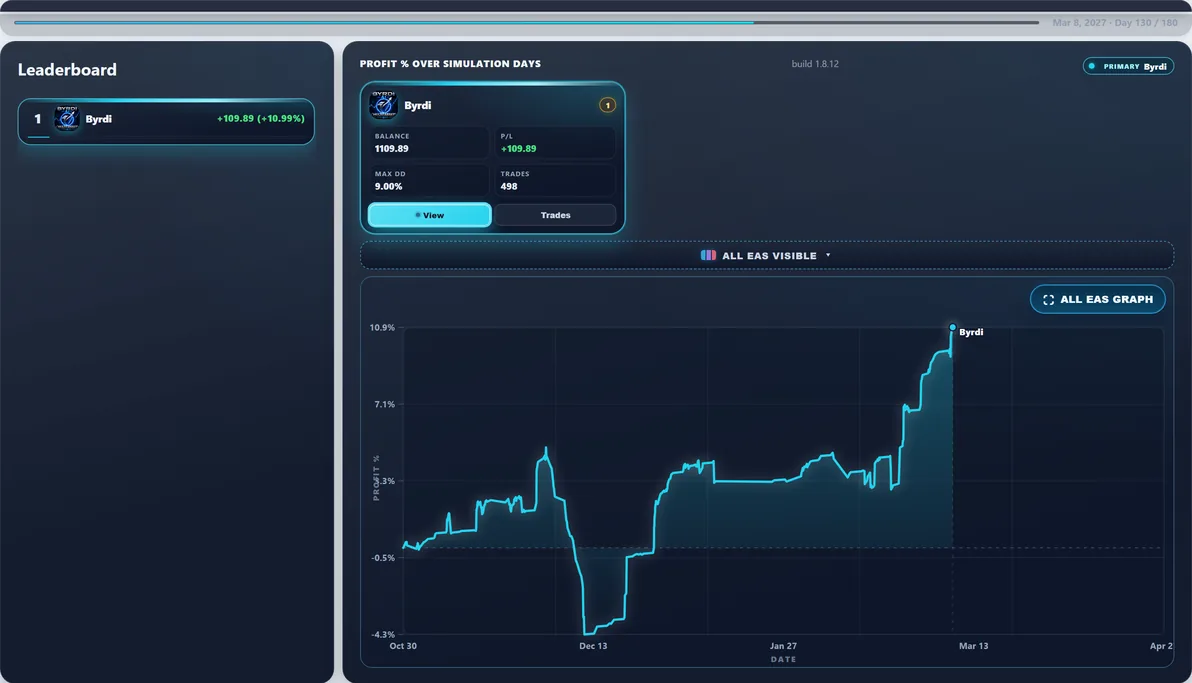The image size is (1192, 683).
Task: Toggle the PRIMARY Byrdi indicator pill
Action: (x=1128, y=66)
